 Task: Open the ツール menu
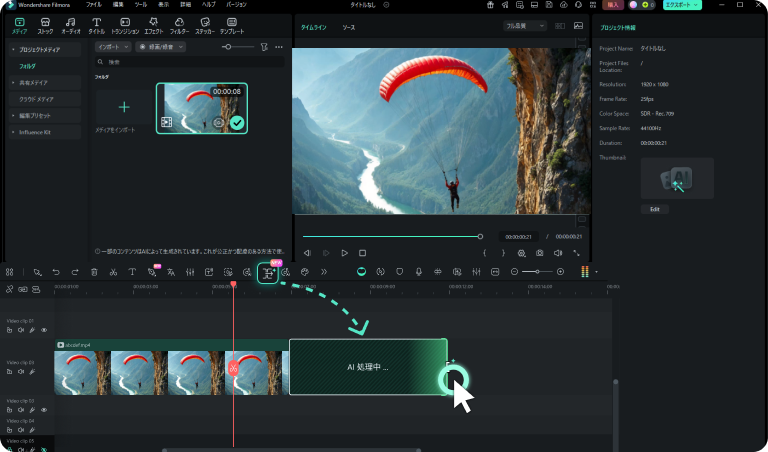tap(141, 4)
